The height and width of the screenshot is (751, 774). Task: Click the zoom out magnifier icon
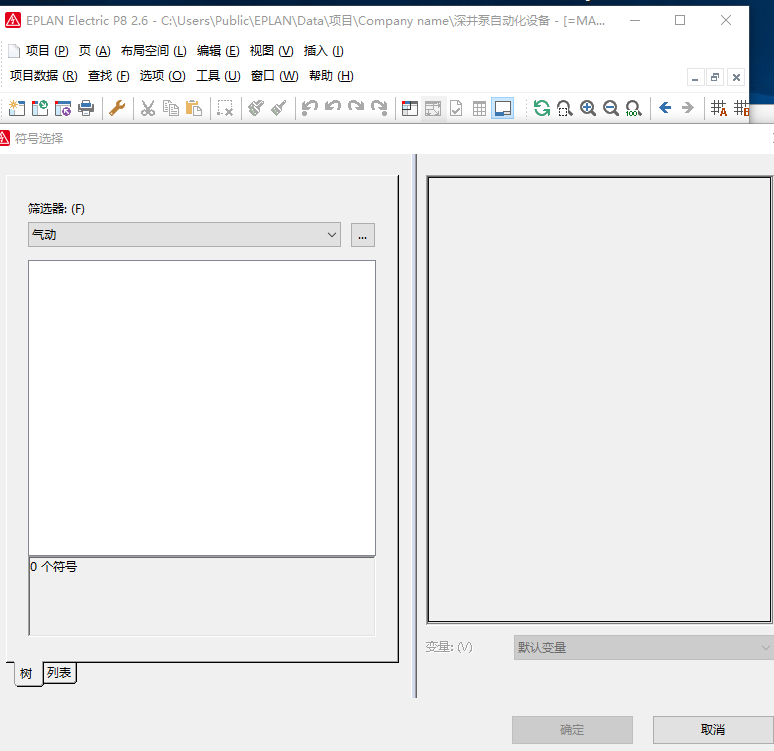(x=611, y=108)
